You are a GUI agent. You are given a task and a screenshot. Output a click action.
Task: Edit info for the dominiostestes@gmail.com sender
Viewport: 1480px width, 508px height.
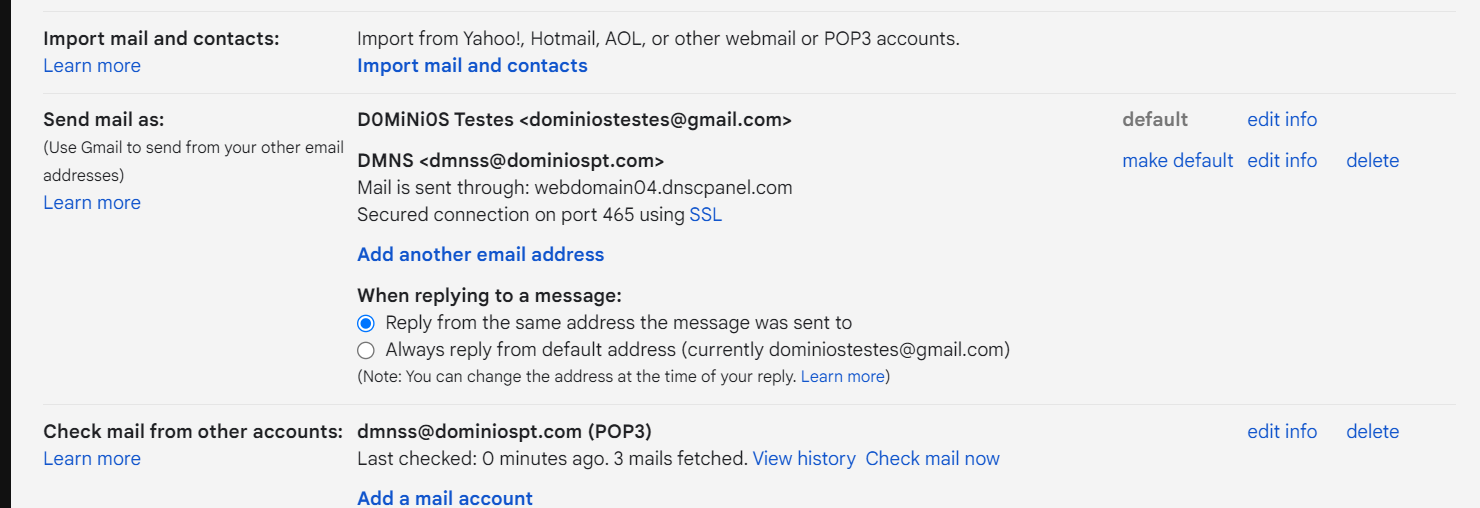point(1282,120)
